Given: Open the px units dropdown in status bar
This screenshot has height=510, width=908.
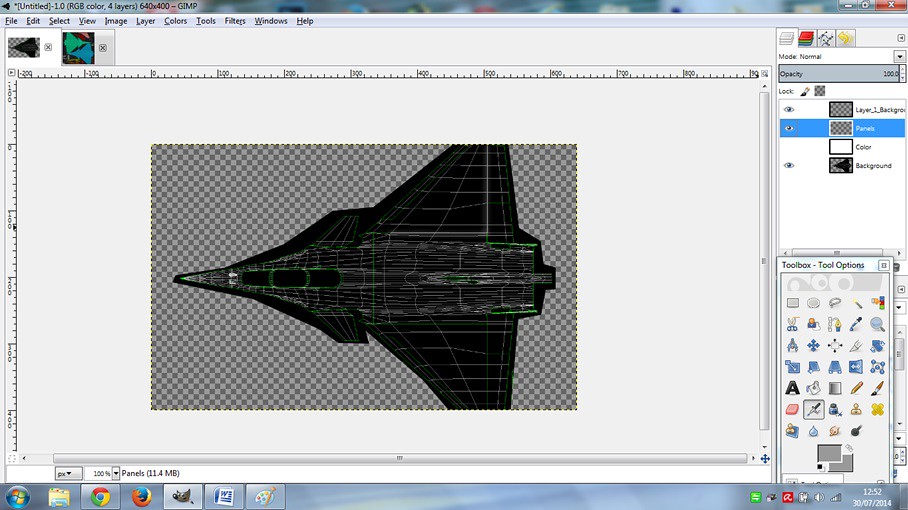Looking at the screenshot, I should pyautogui.click(x=68, y=474).
